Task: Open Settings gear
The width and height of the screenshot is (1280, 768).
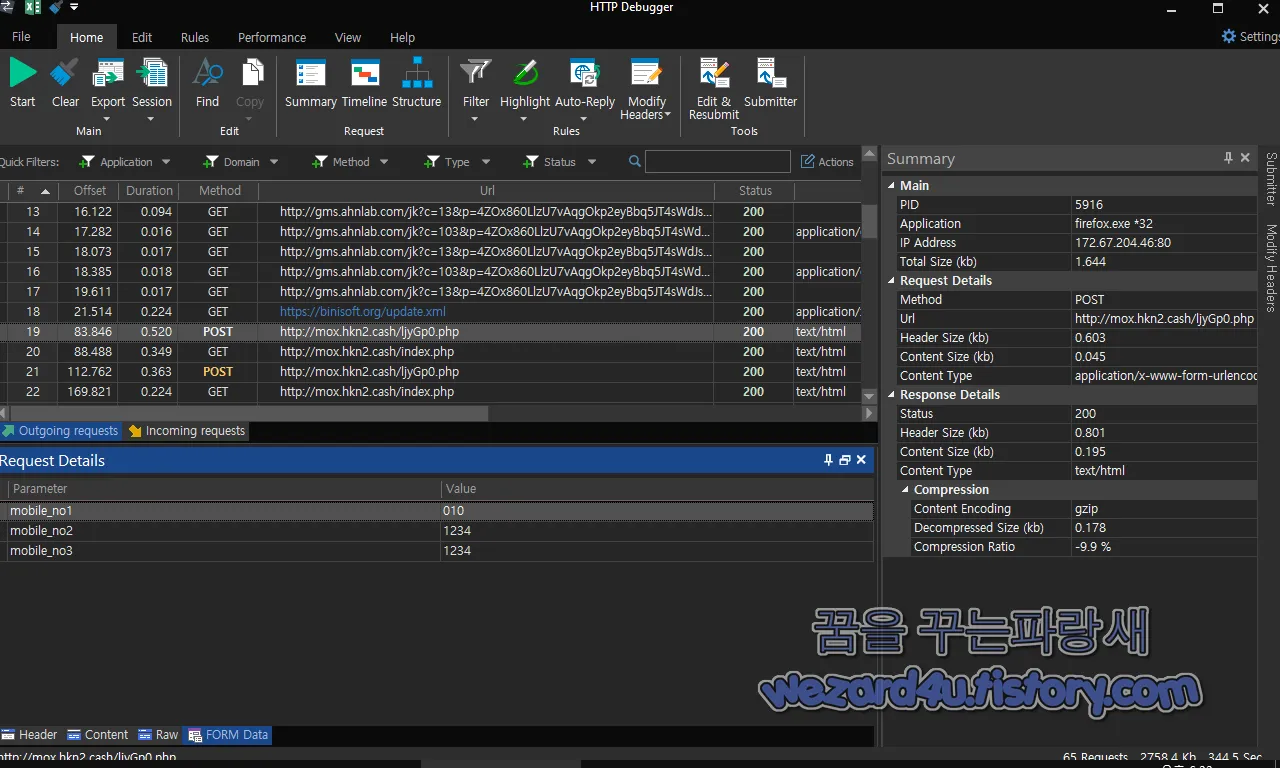Action: tap(1229, 36)
